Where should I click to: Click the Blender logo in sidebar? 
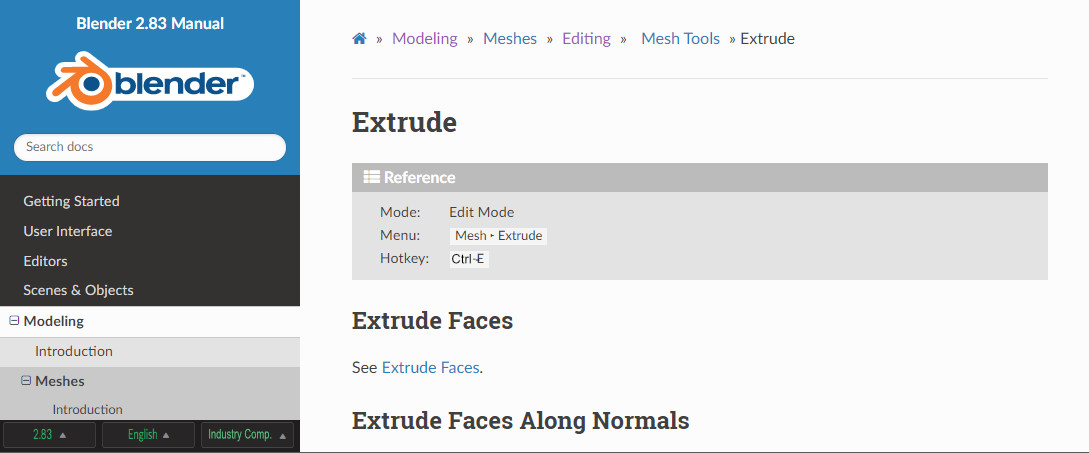coord(150,82)
